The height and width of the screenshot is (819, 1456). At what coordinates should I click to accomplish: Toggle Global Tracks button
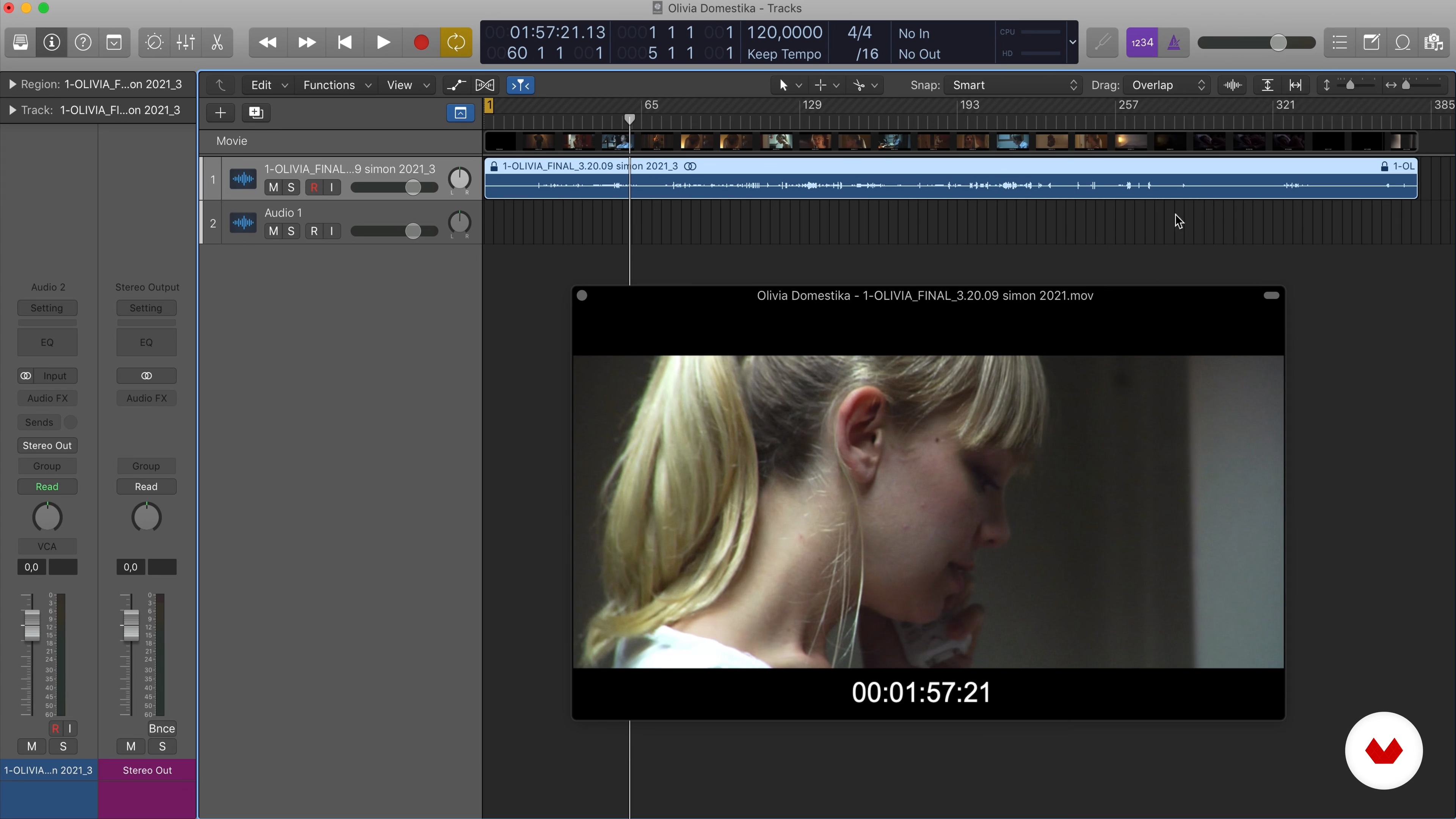click(x=461, y=113)
